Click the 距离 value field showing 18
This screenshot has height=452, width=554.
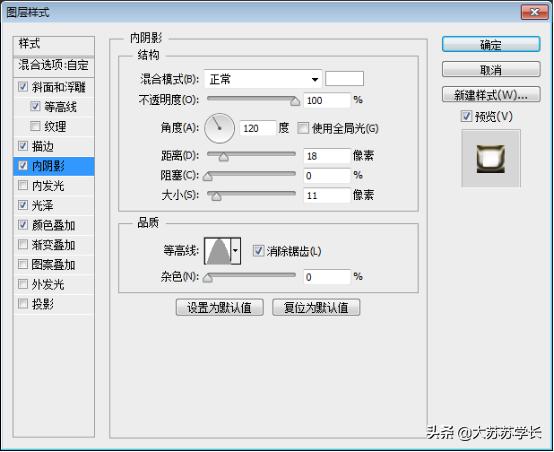[x=327, y=156]
